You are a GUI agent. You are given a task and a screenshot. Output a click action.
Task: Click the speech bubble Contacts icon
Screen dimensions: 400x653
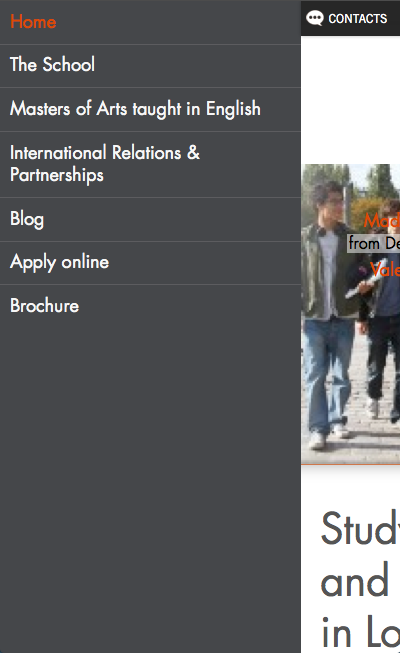(x=315, y=18)
